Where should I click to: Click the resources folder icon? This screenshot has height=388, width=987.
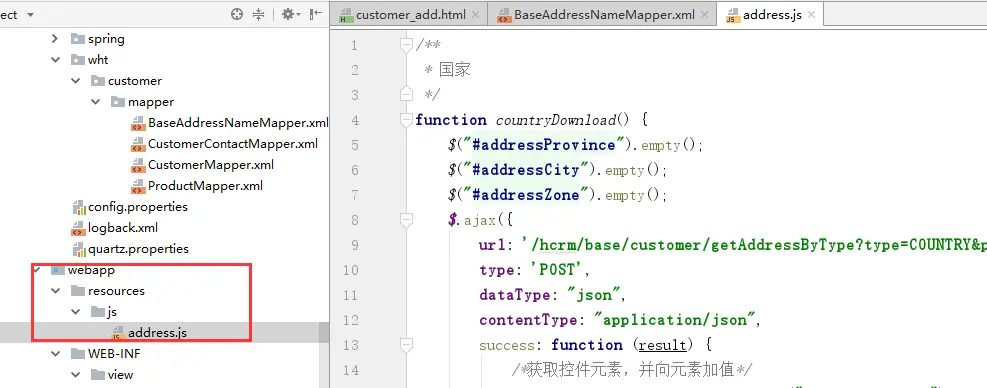tap(77, 291)
